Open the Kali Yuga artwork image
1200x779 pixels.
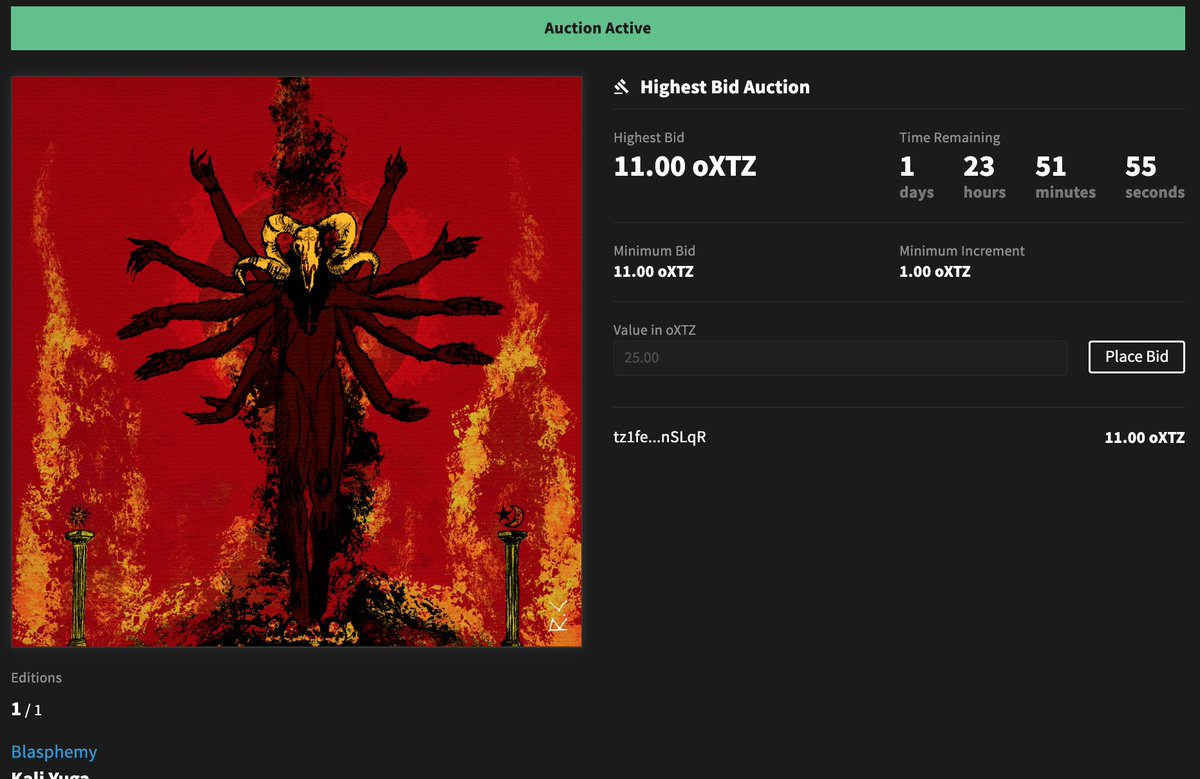pyautogui.click(x=296, y=360)
